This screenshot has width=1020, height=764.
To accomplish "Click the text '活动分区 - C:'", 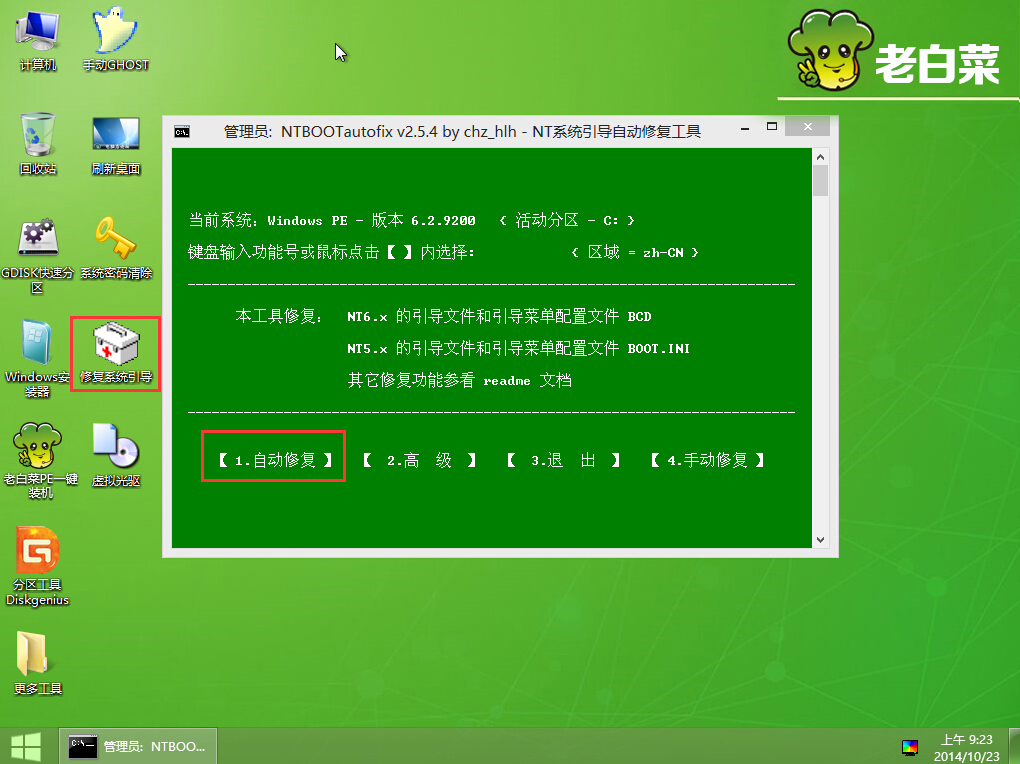I will (x=567, y=221).
